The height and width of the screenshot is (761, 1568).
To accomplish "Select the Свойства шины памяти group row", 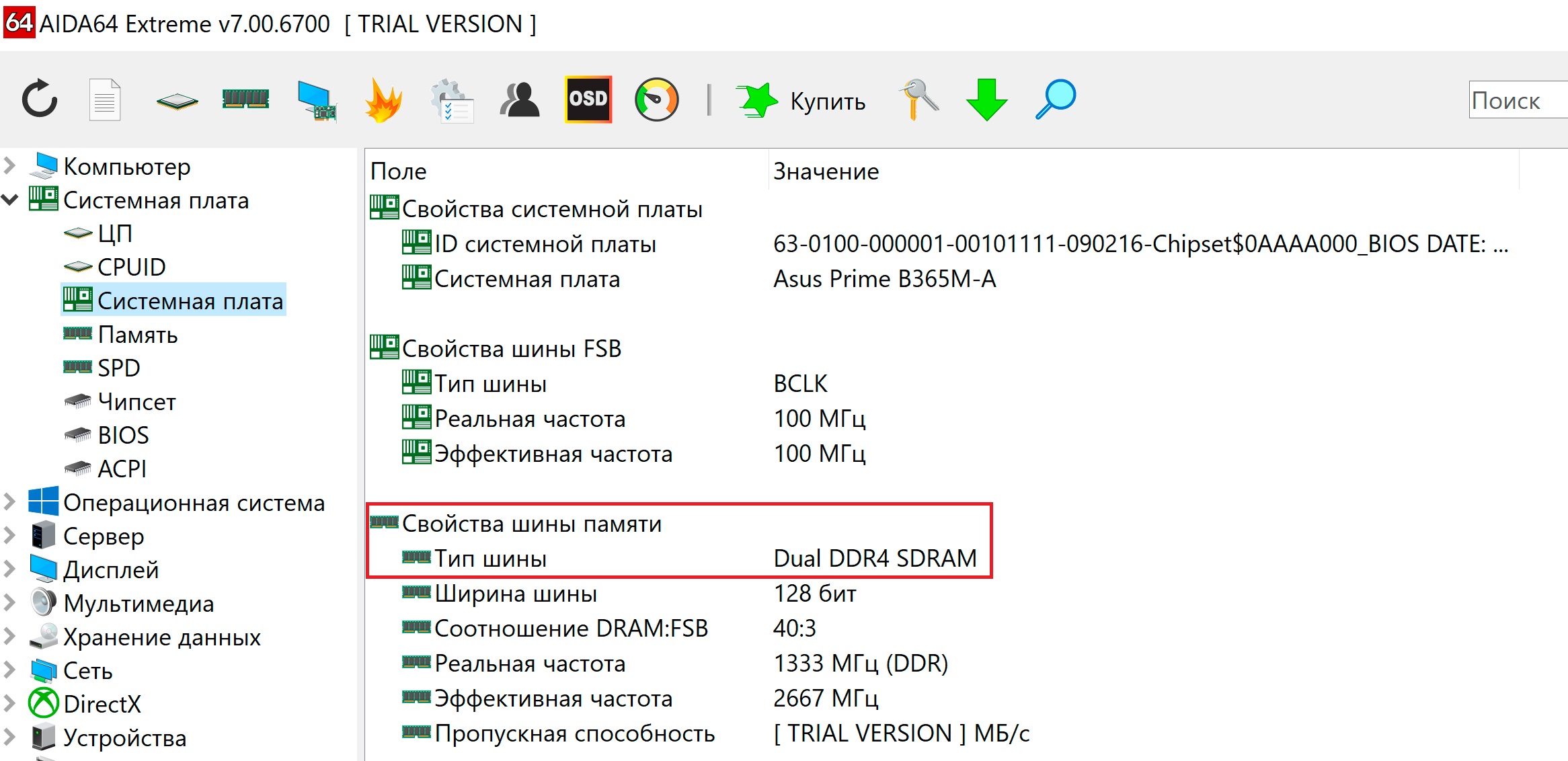I will point(516,523).
